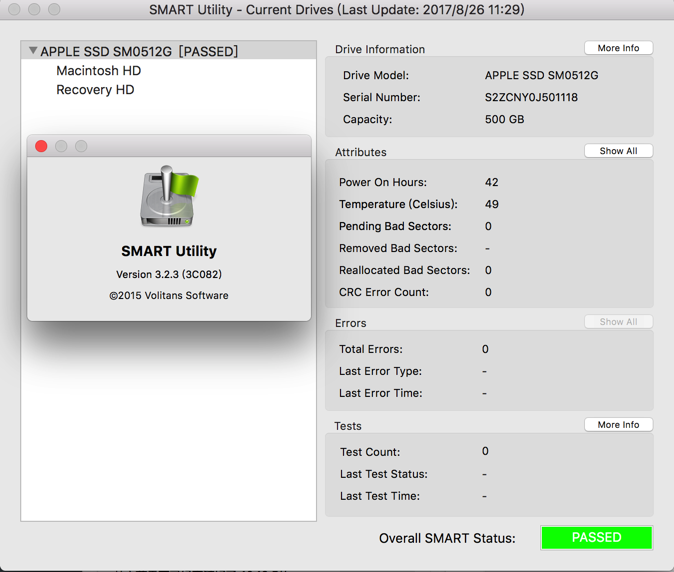Screen dimensions: 674x572
Task: Click the Reallocated Bad Sectors label
Action: point(404,270)
